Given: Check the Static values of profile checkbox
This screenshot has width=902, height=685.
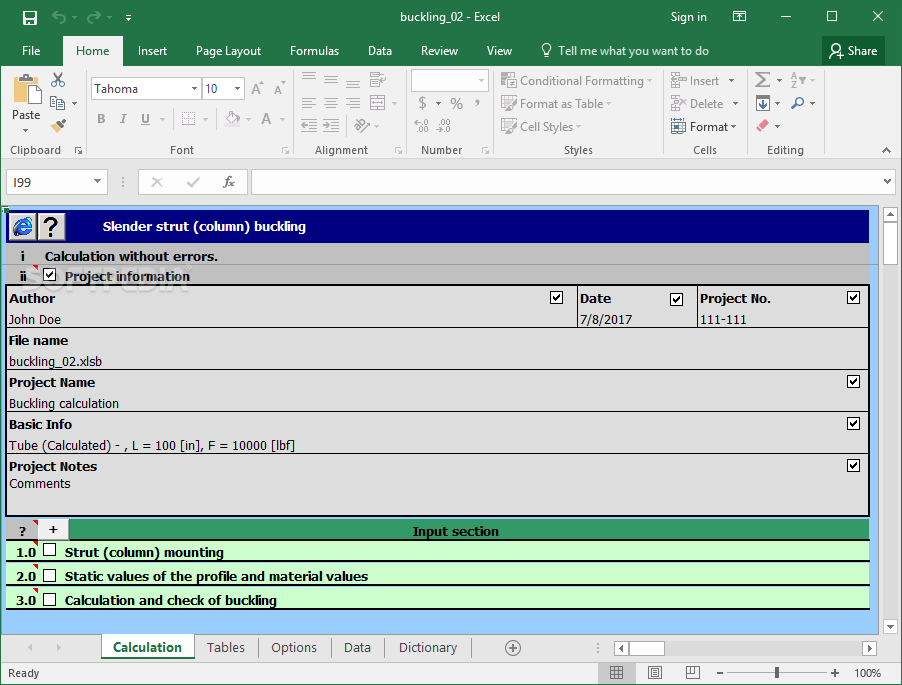Looking at the screenshot, I should tap(49, 575).
